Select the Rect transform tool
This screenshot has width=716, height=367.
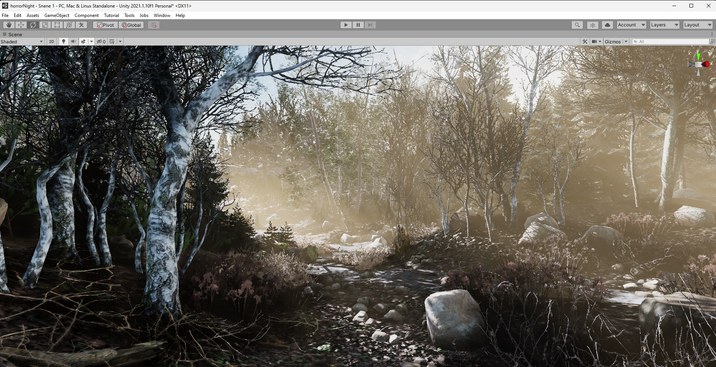57,25
